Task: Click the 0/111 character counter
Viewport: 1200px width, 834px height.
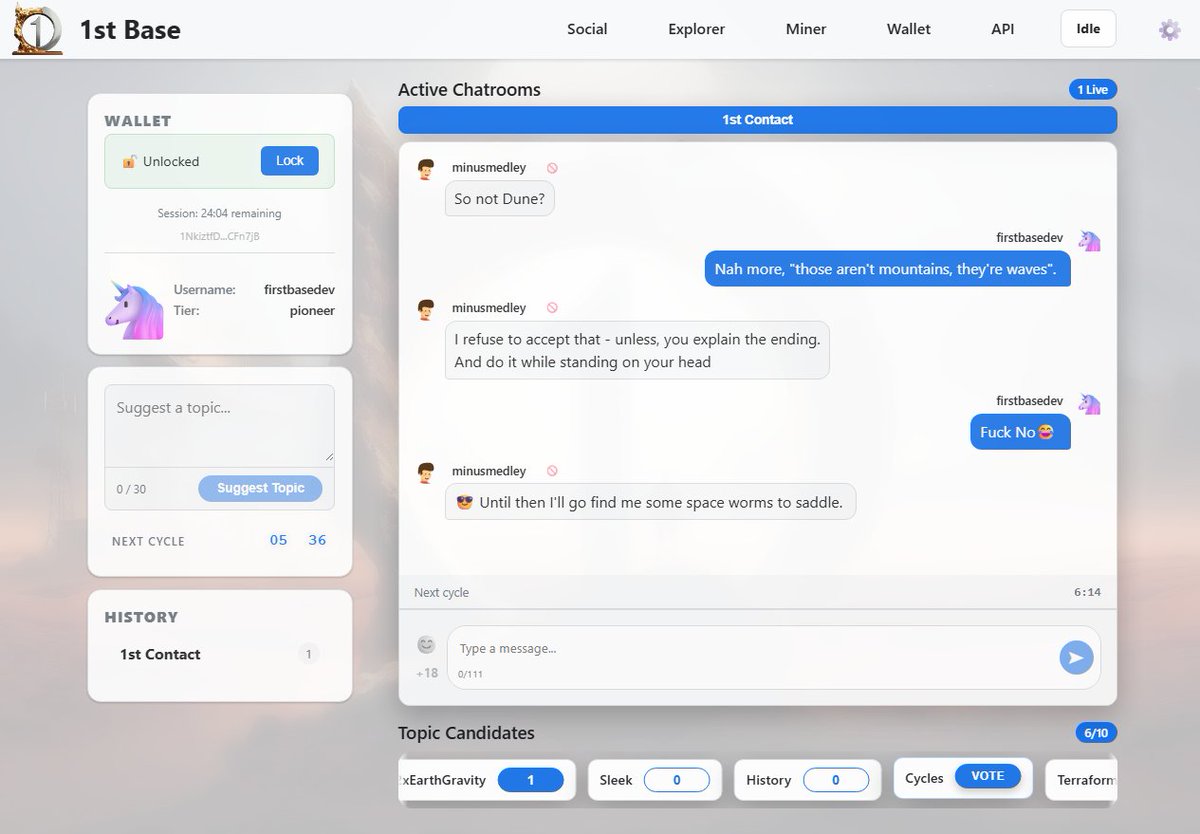Action: point(468,674)
